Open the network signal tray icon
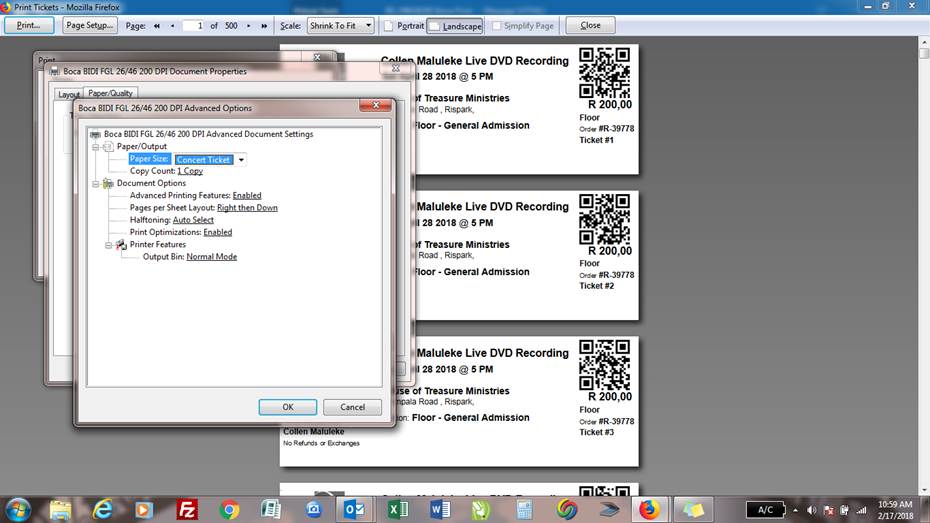Screen dimensions: 930x523 pos(861,510)
